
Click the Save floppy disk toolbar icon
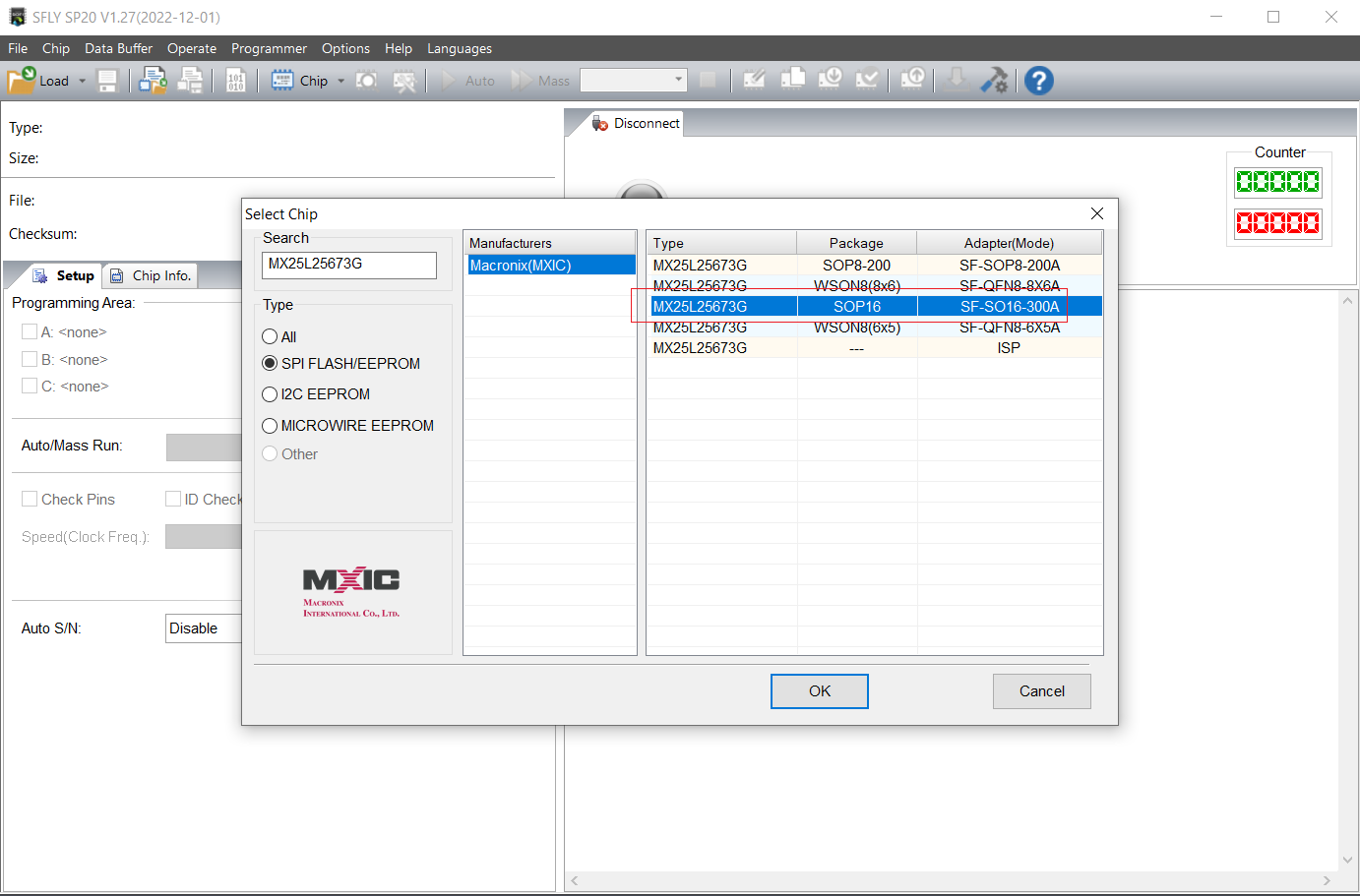[107, 81]
